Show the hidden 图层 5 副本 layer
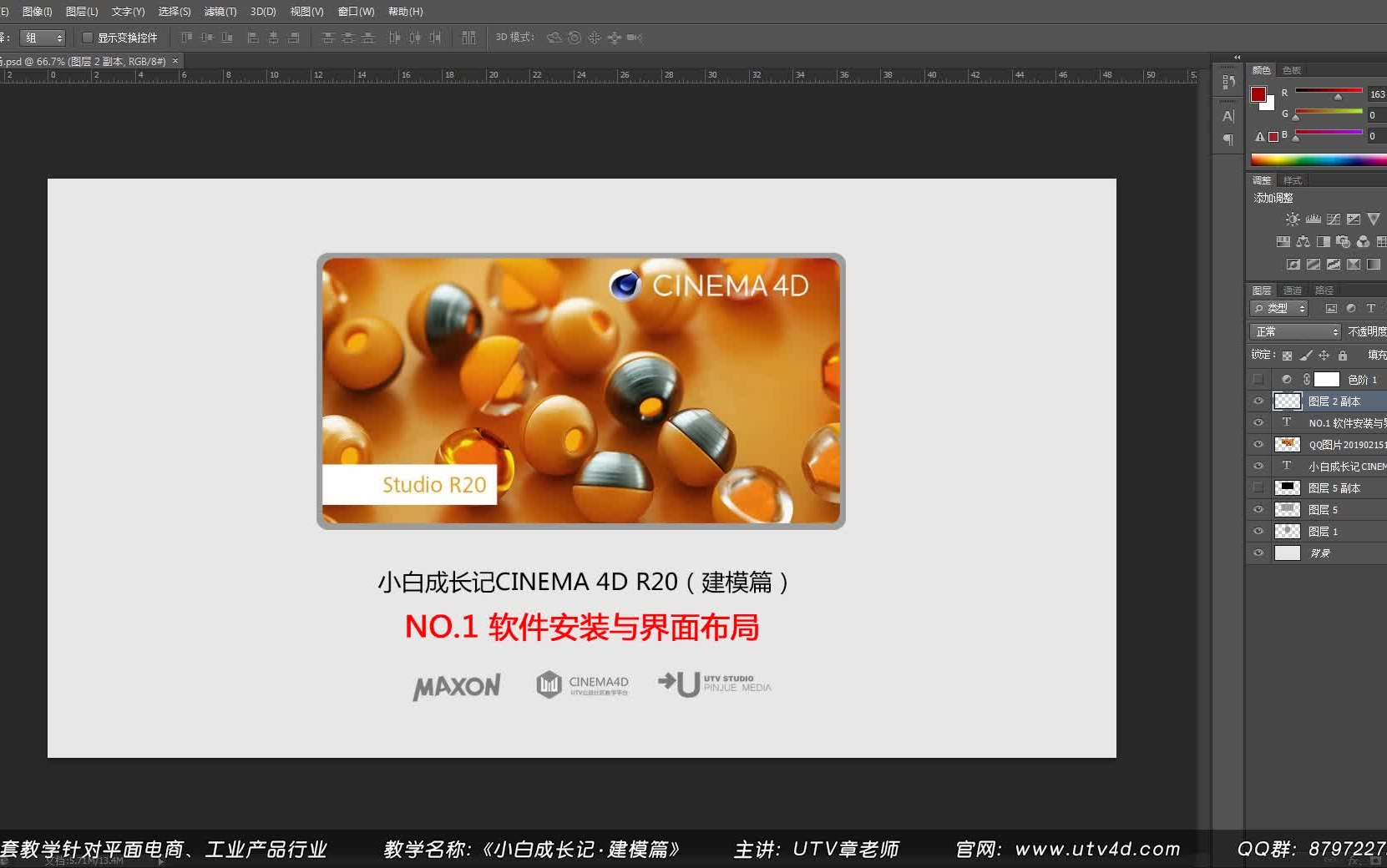Image resolution: width=1387 pixels, height=868 pixels. click(x=1258, y=488)
